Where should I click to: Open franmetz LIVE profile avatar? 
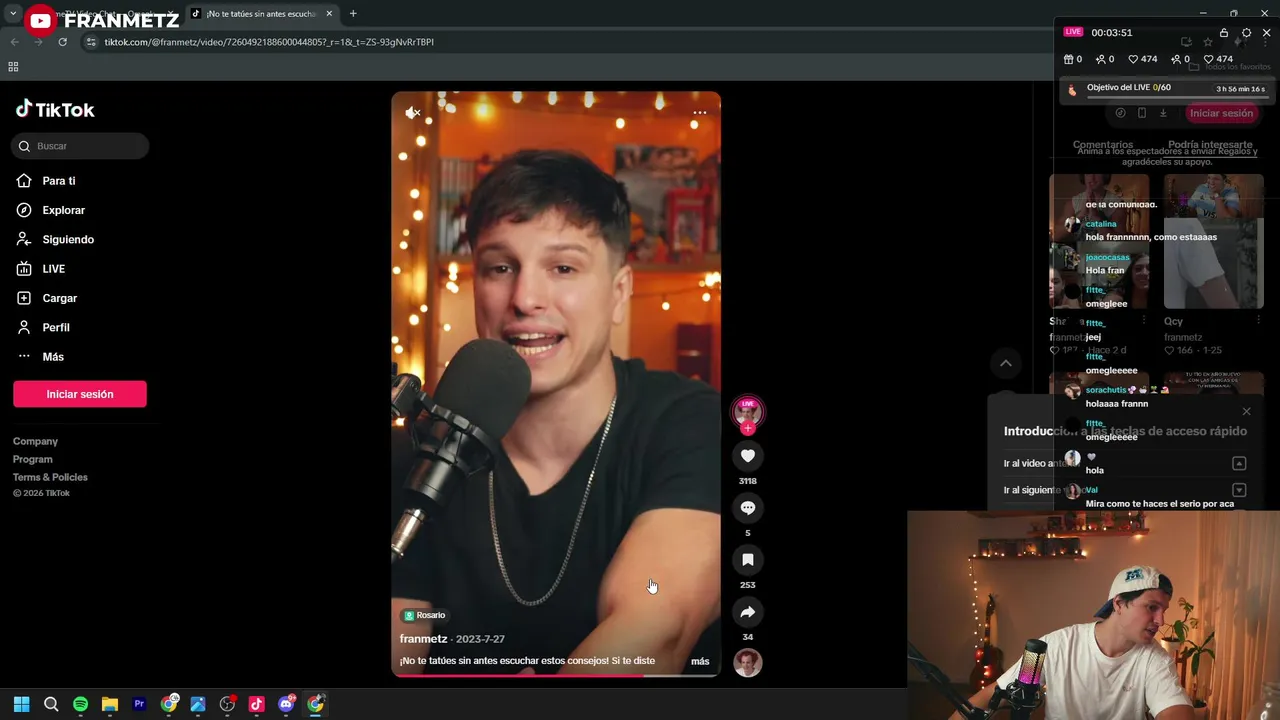747,411
